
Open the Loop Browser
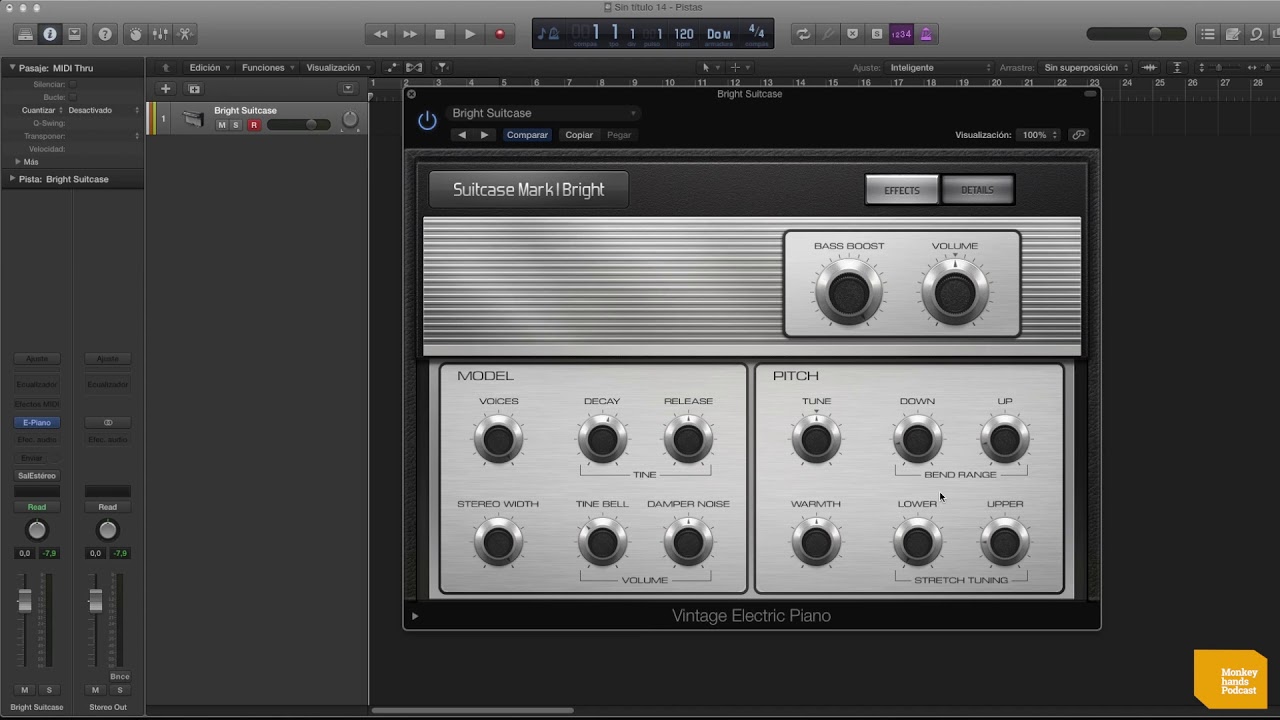click(1258, 34)
